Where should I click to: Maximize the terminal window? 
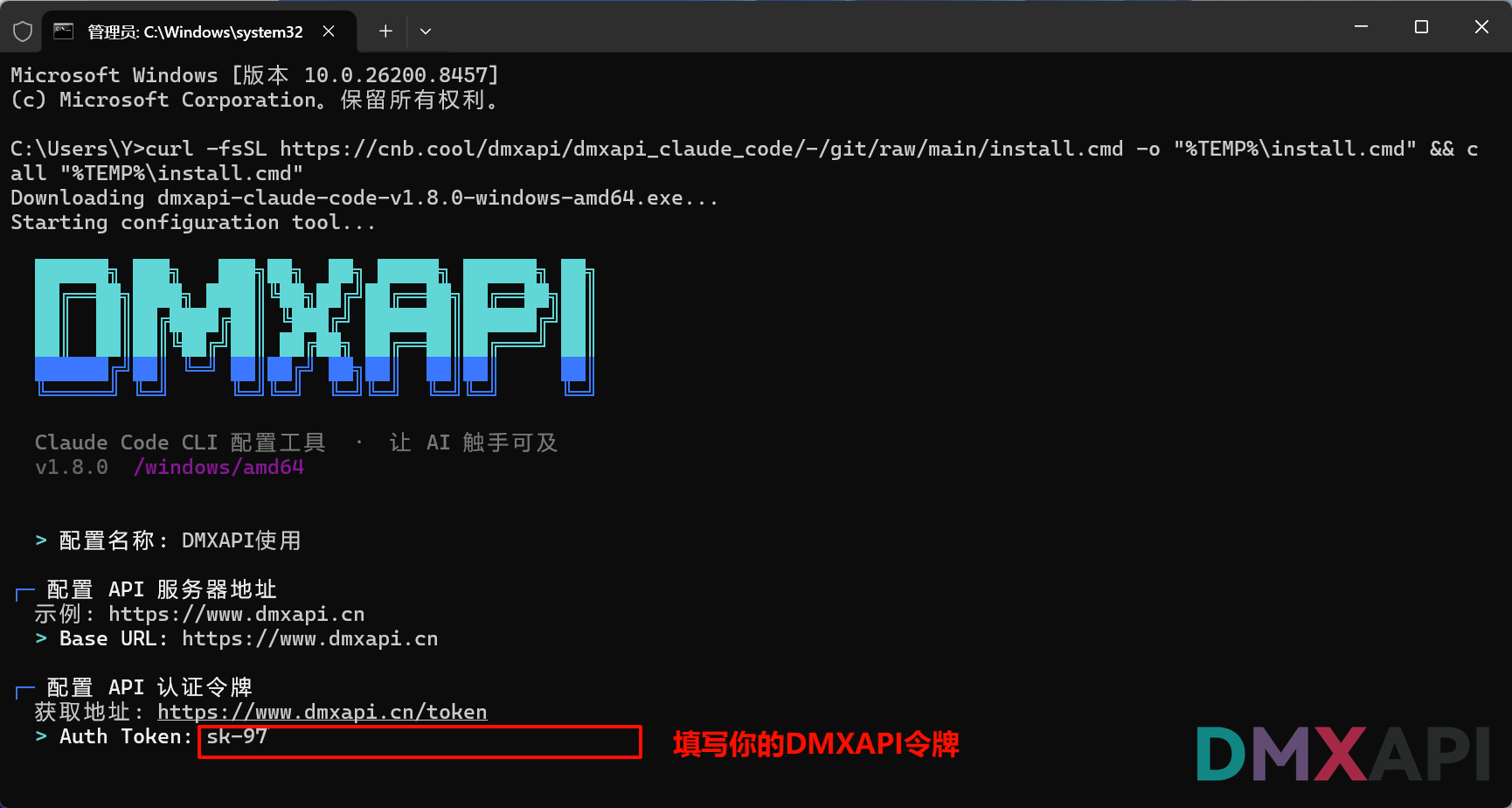(1421, 27)
